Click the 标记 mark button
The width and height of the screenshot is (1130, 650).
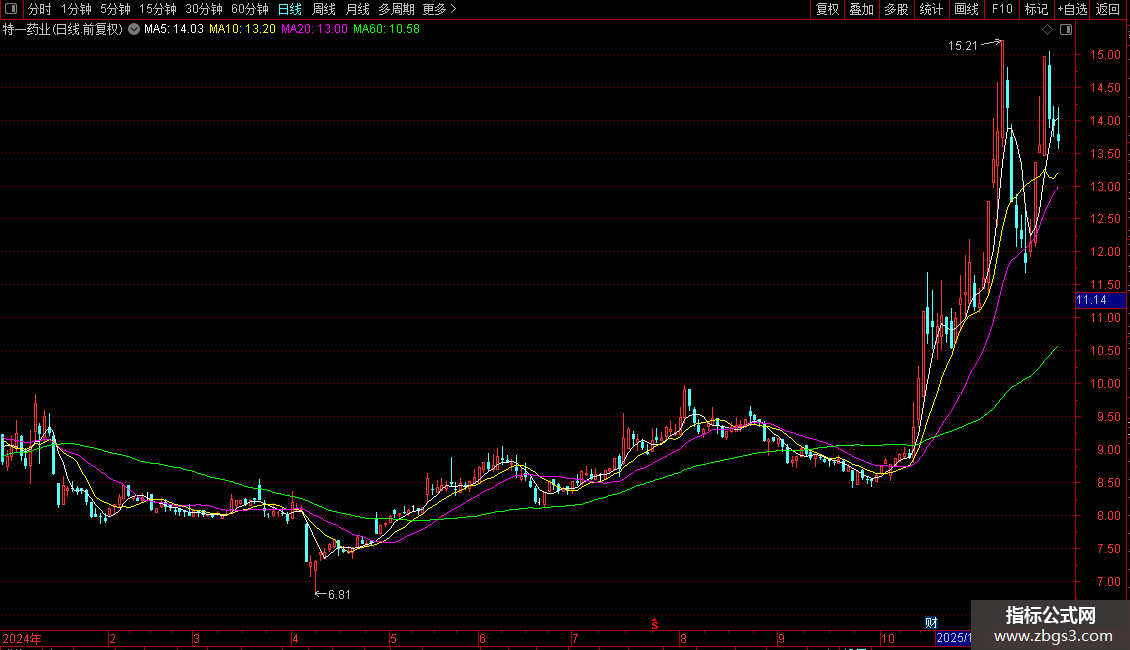click(x=1036, y=9)
